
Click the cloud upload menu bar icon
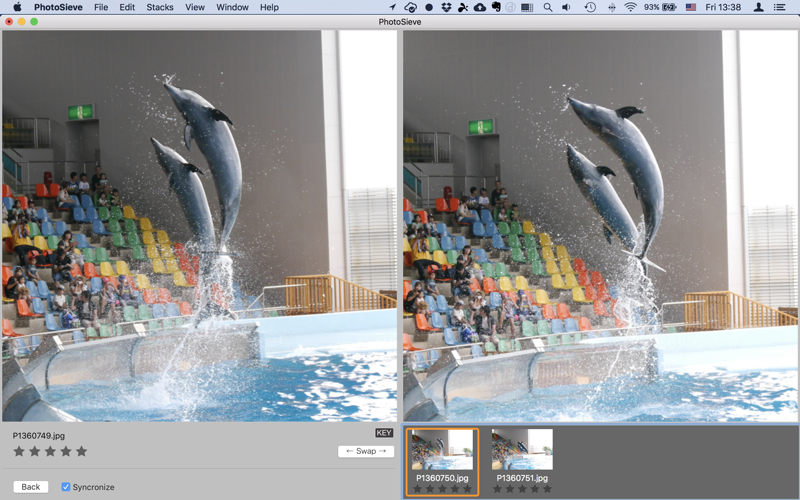pyautogui.click(x=479, y=7)
